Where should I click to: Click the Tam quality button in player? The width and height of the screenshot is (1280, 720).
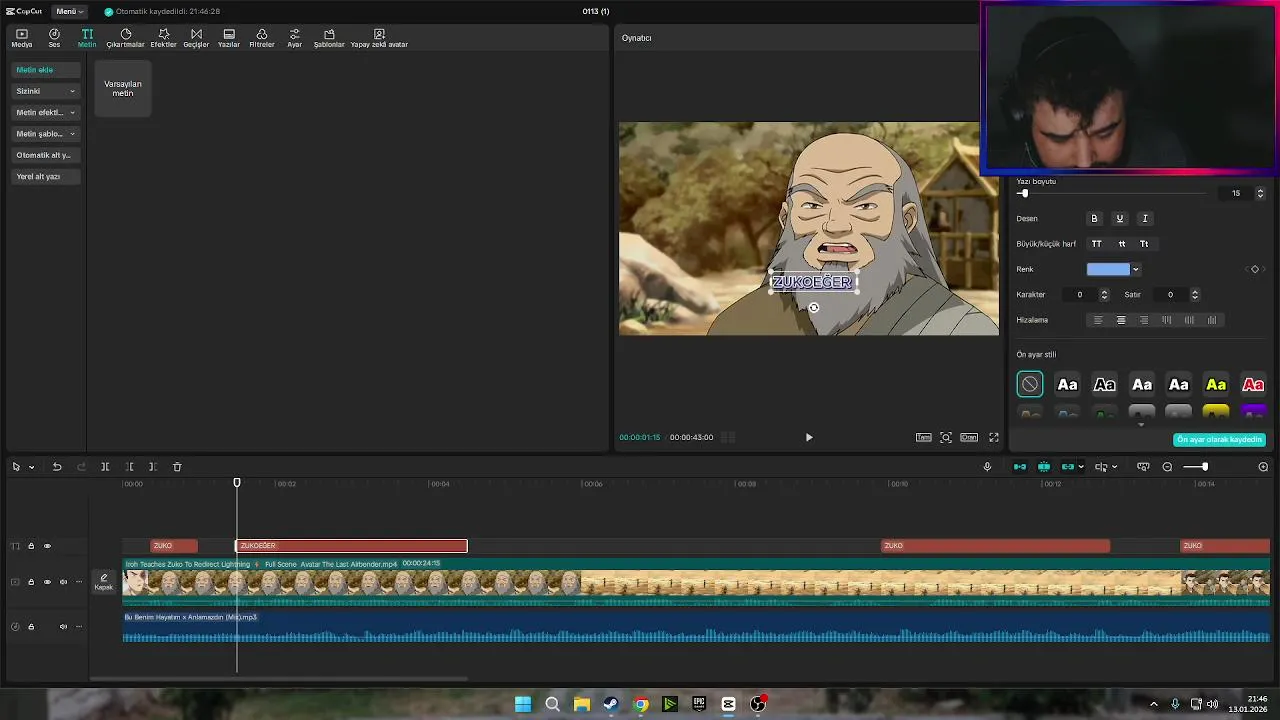pos(924,437)
